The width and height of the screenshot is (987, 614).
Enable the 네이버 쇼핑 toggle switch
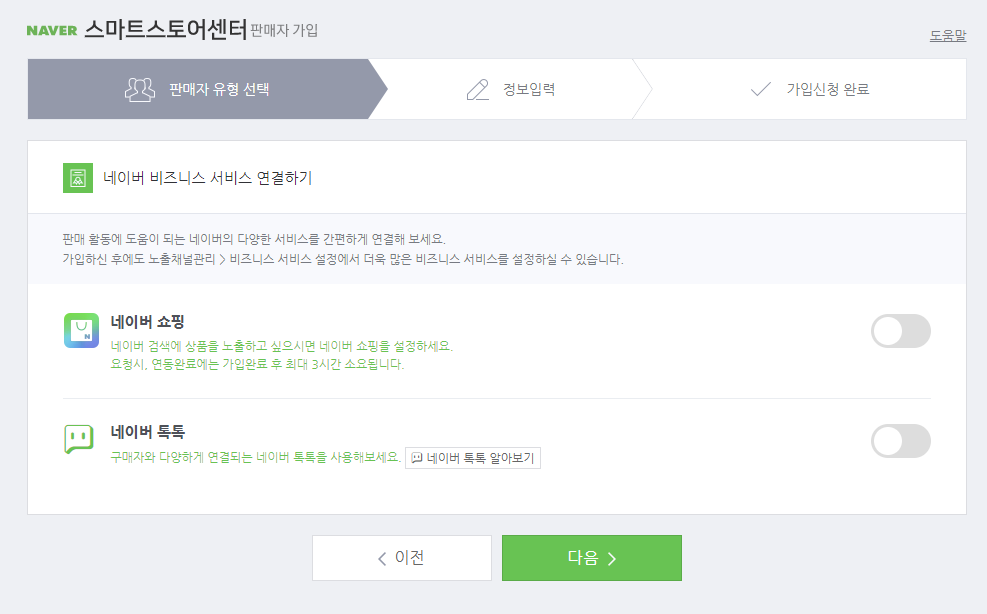click(x=901, y=331)
